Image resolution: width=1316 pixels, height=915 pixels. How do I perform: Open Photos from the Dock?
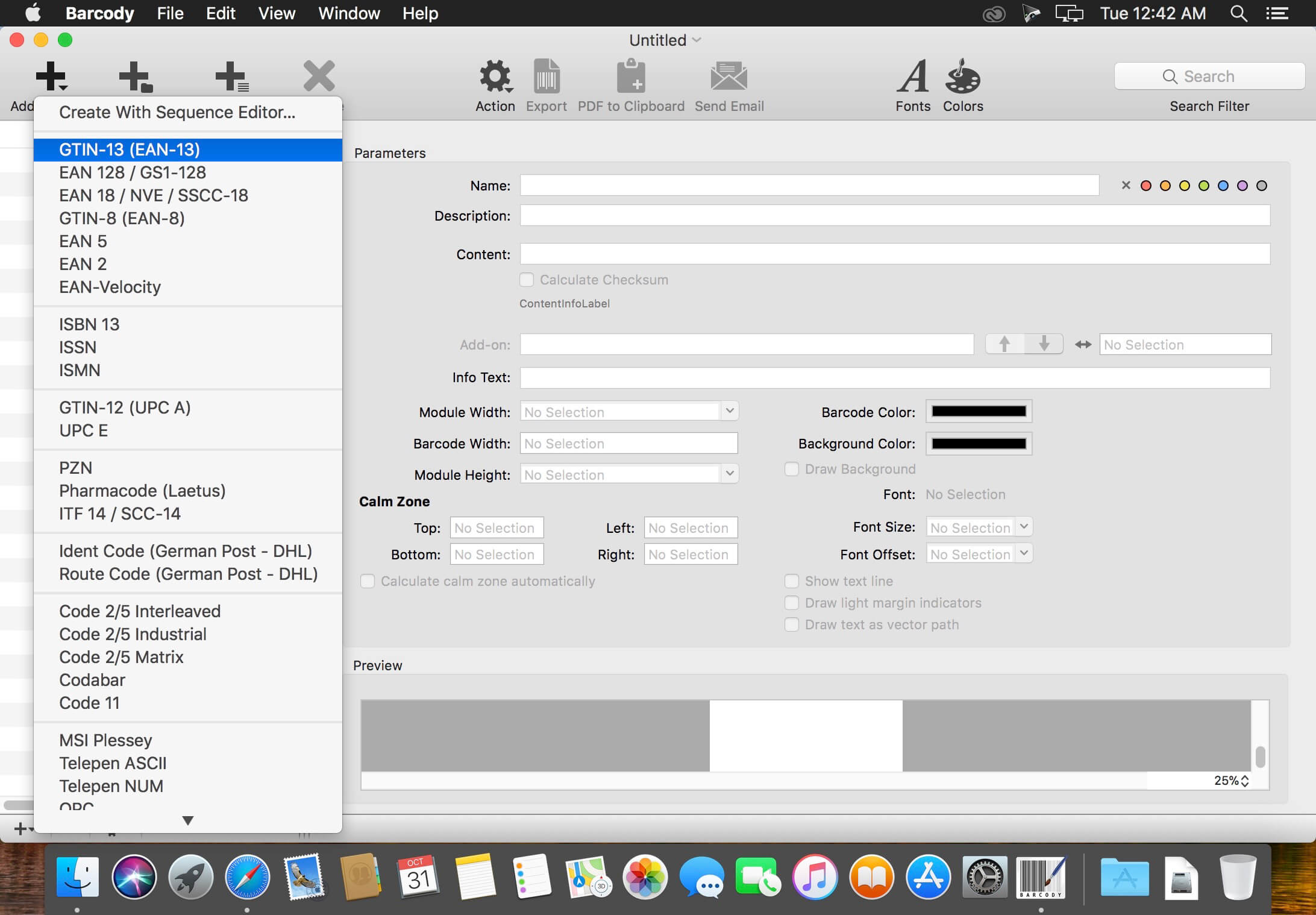coord(645,877)
